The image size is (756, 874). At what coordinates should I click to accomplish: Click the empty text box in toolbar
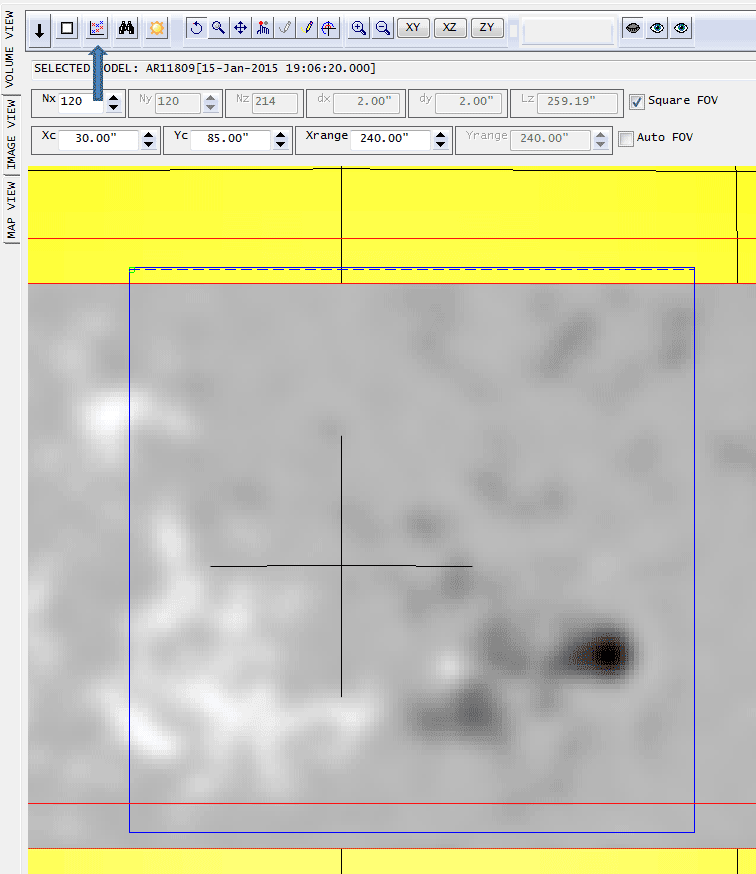coord(568,31)
